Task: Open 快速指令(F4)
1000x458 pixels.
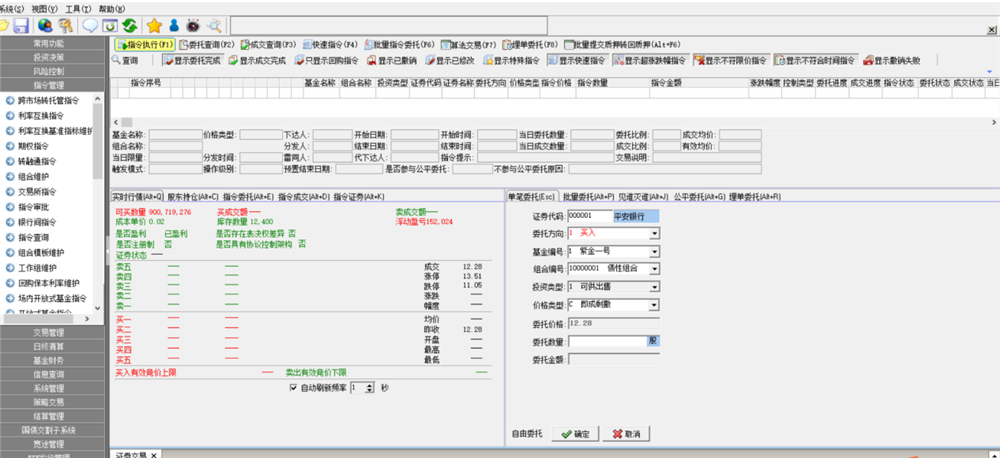Action: point(330,45)
